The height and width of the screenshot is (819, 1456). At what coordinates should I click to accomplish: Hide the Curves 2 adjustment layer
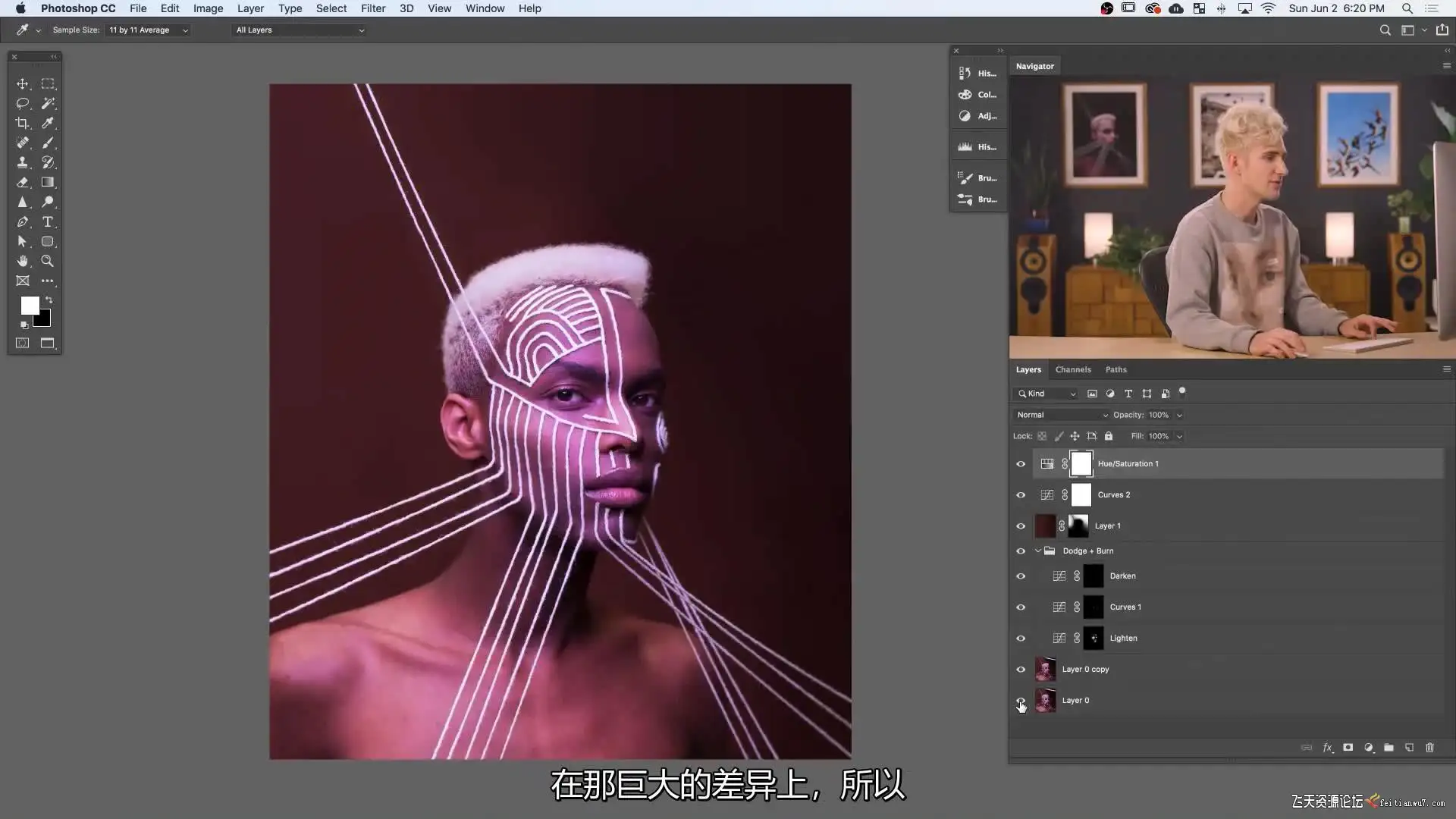(x=1021, y=495)
